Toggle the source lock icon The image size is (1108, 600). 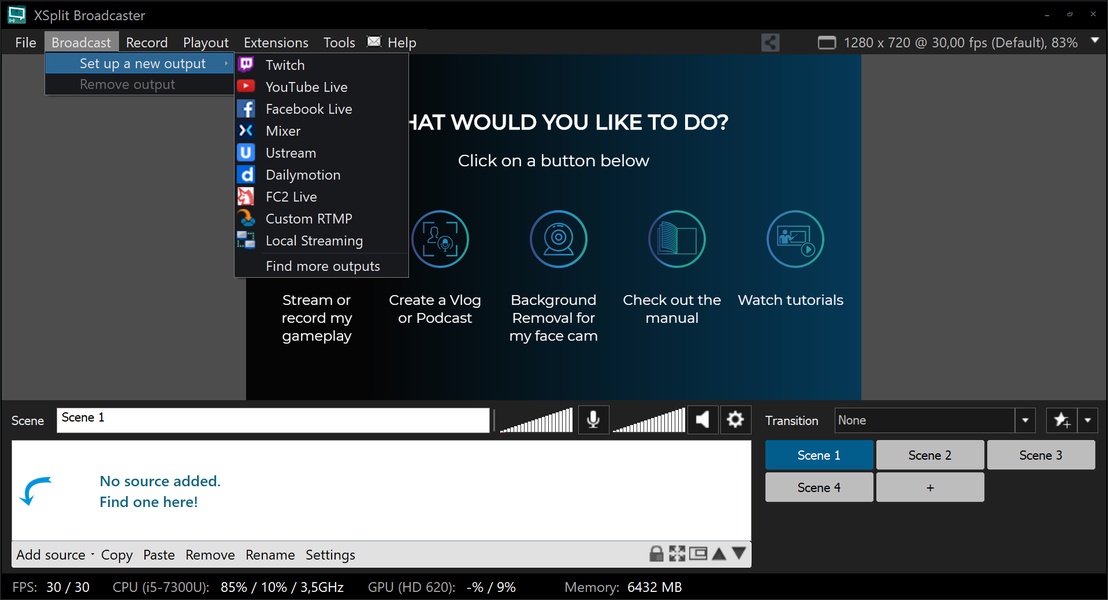coord(656,554)
